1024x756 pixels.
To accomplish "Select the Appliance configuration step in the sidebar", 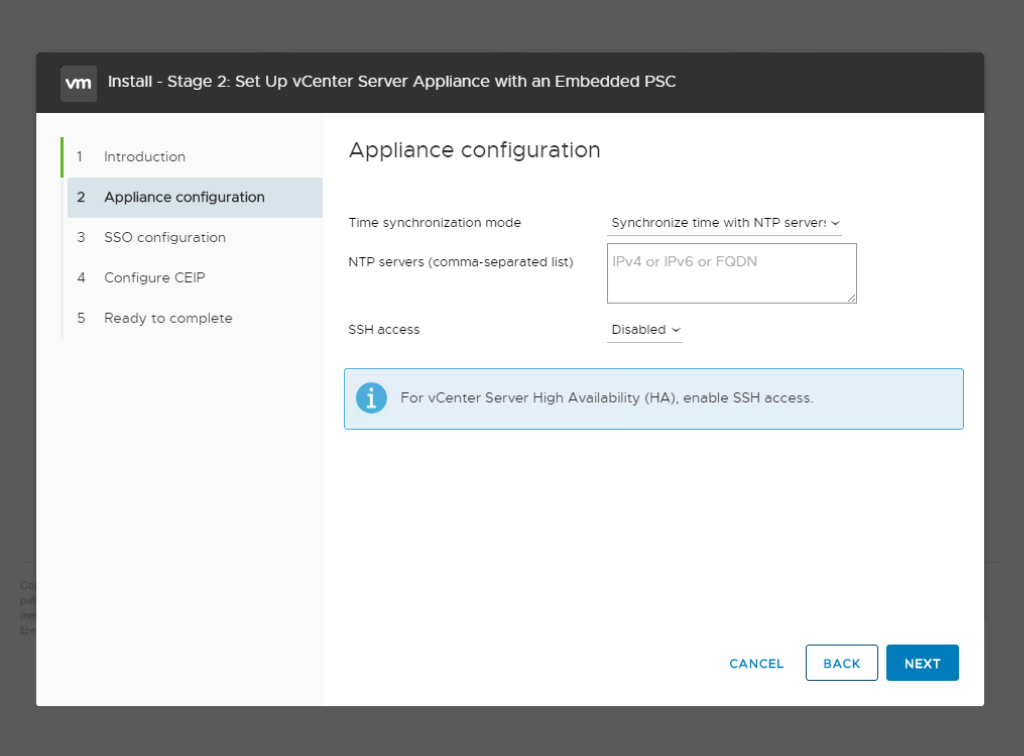I will pos(184,197).
